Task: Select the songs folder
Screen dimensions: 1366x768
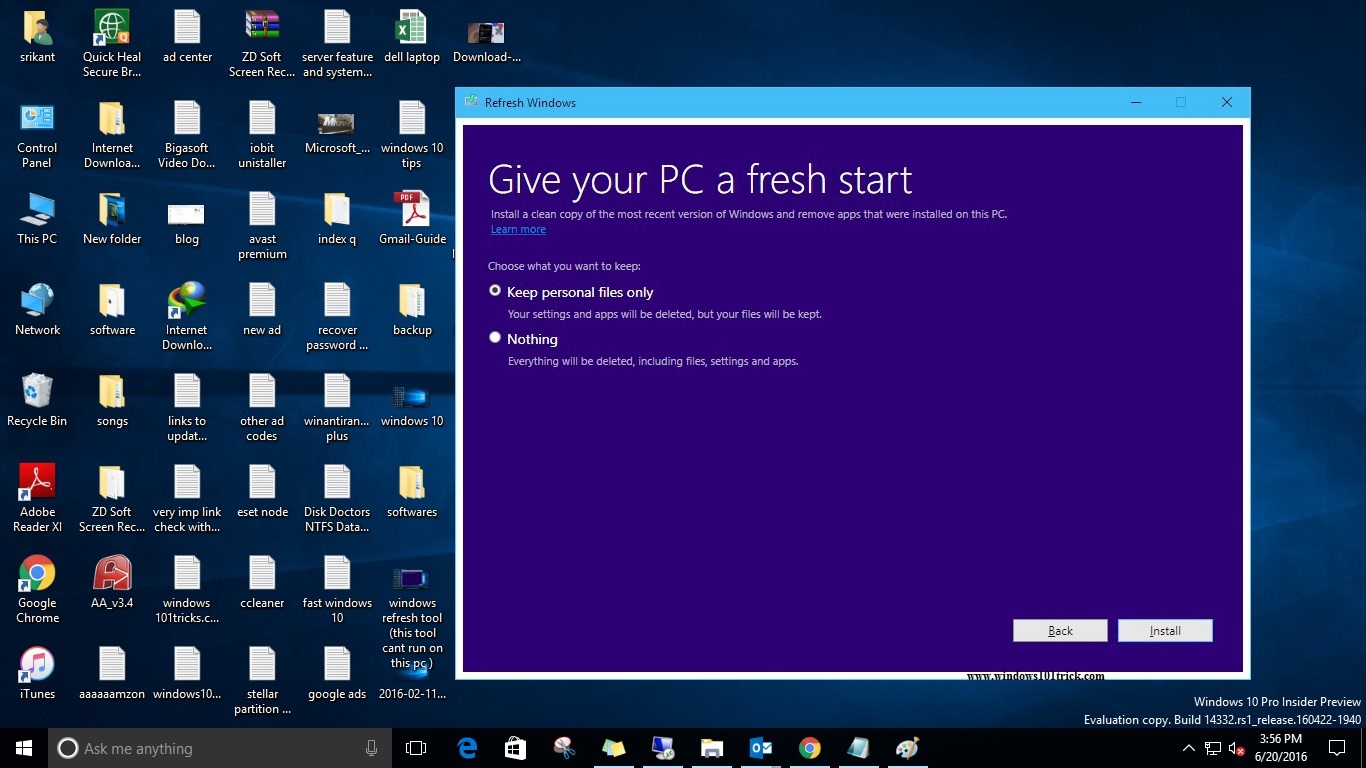Action: pos(112,401)
